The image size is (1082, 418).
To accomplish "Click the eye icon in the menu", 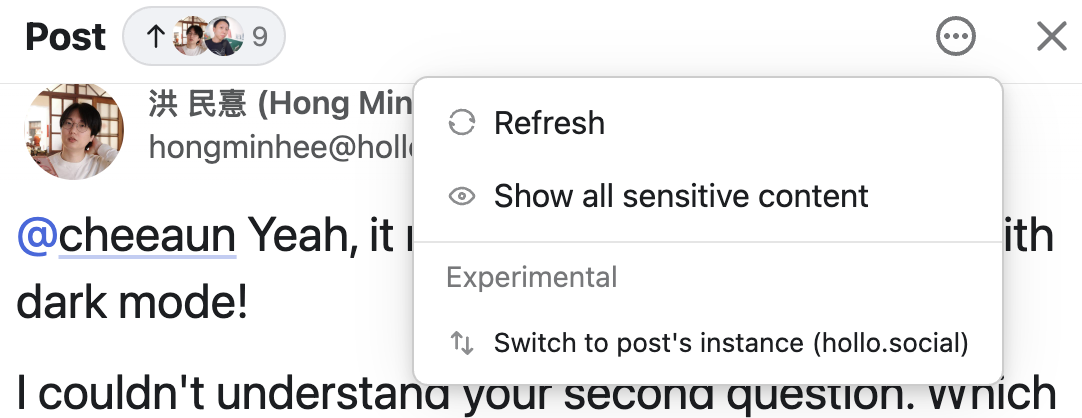I will click(462, 197).
